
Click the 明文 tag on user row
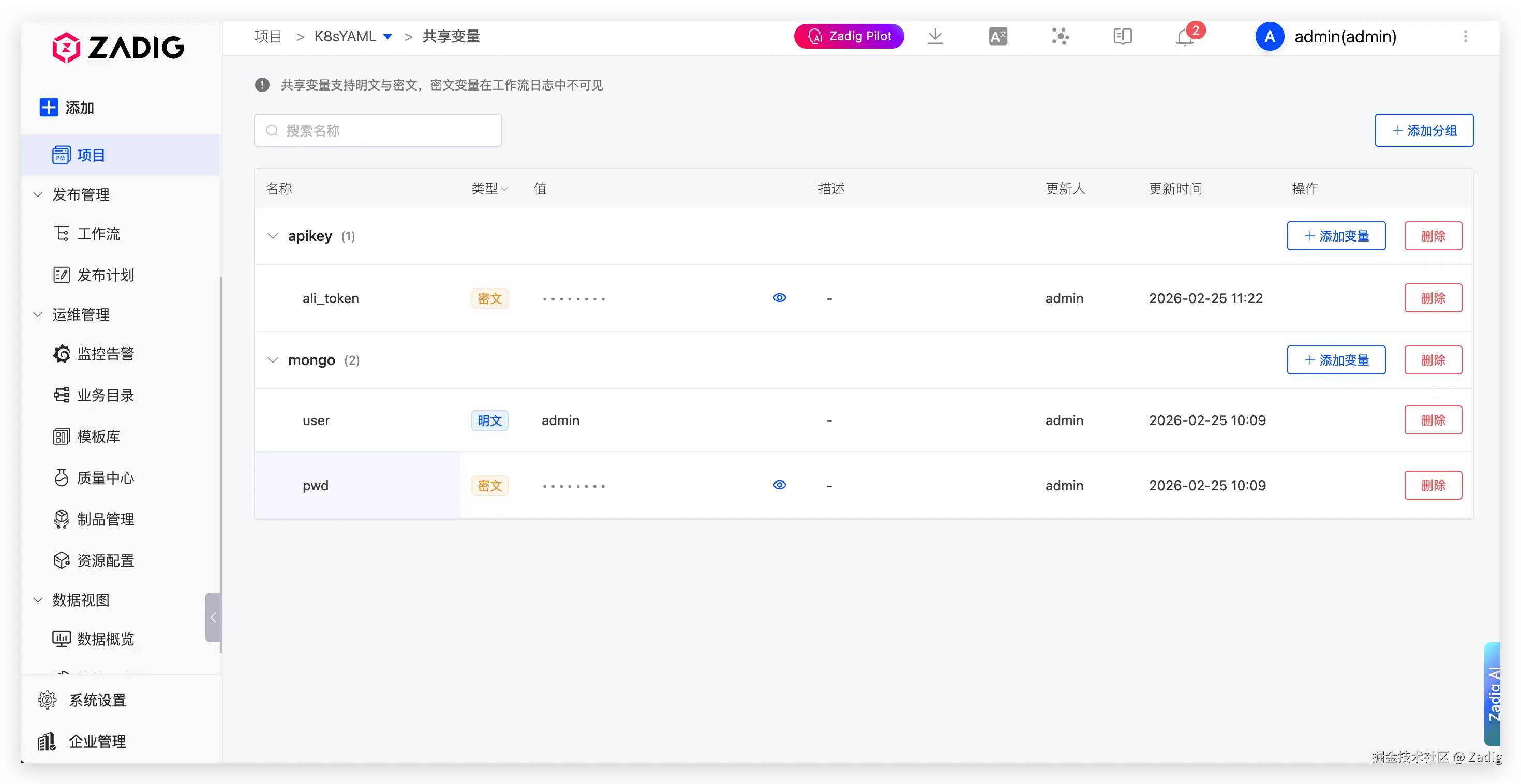[x=489, y=420]
